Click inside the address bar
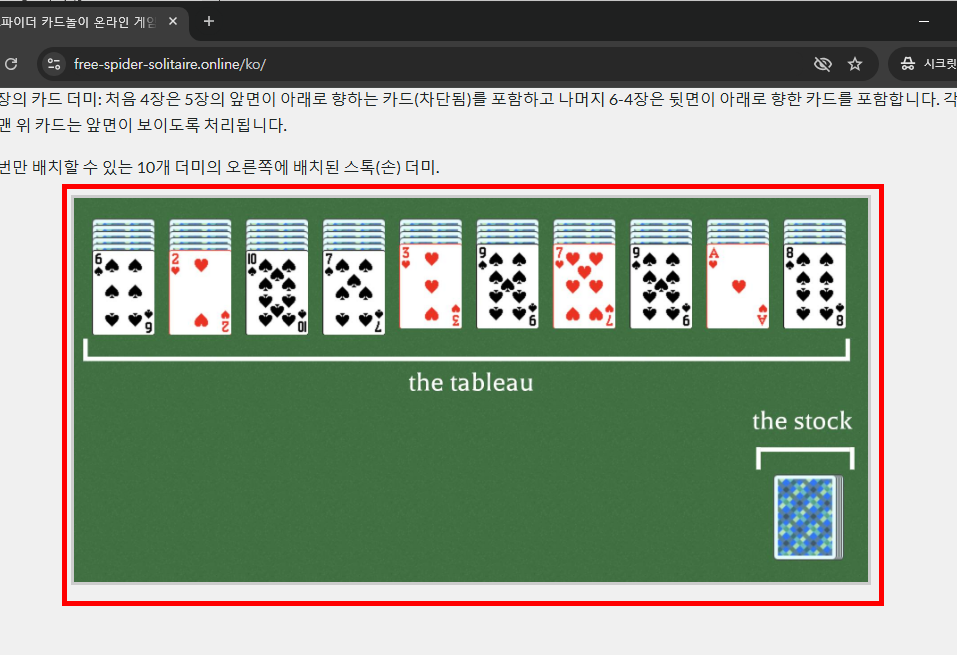Screen dimensions: 957x655 coord(300,63)
